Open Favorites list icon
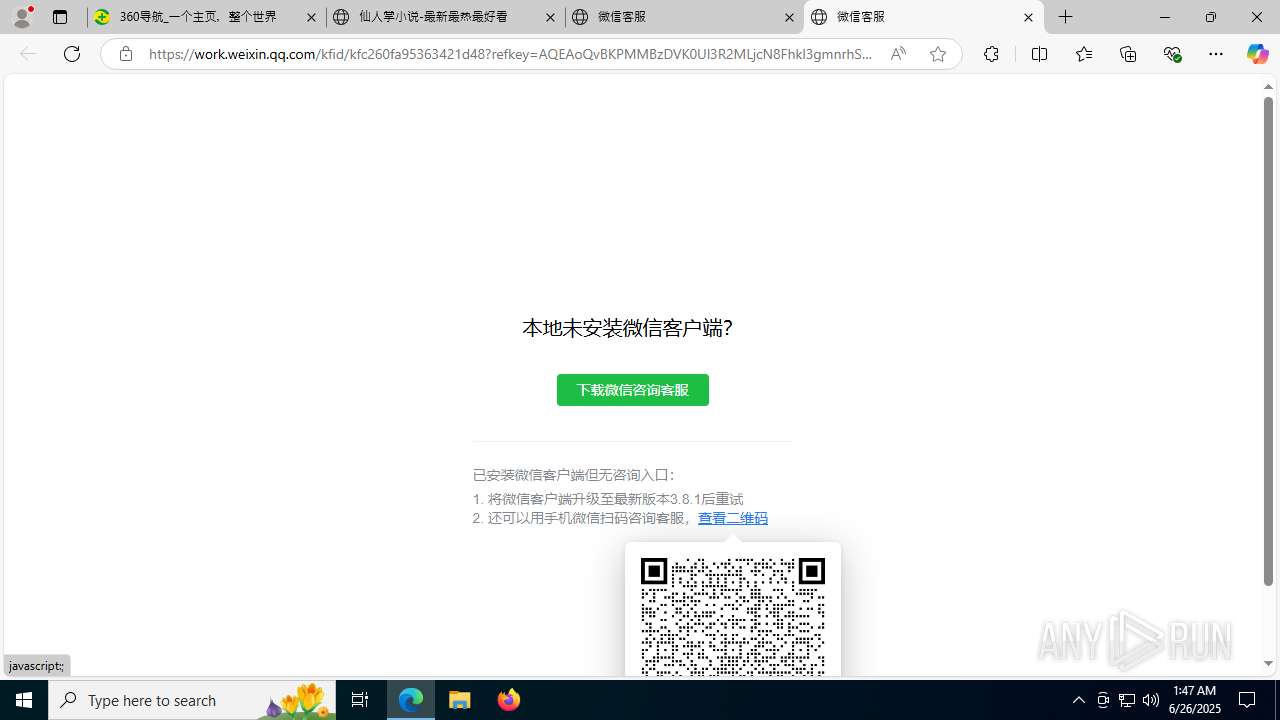The image size is (1280, 720). pyautogui.click(x=1083, y=54)
